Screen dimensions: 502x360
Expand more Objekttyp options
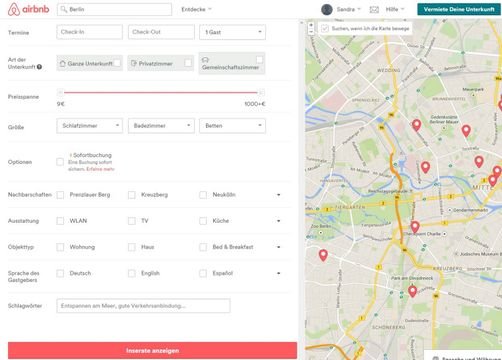pos(279,247)
